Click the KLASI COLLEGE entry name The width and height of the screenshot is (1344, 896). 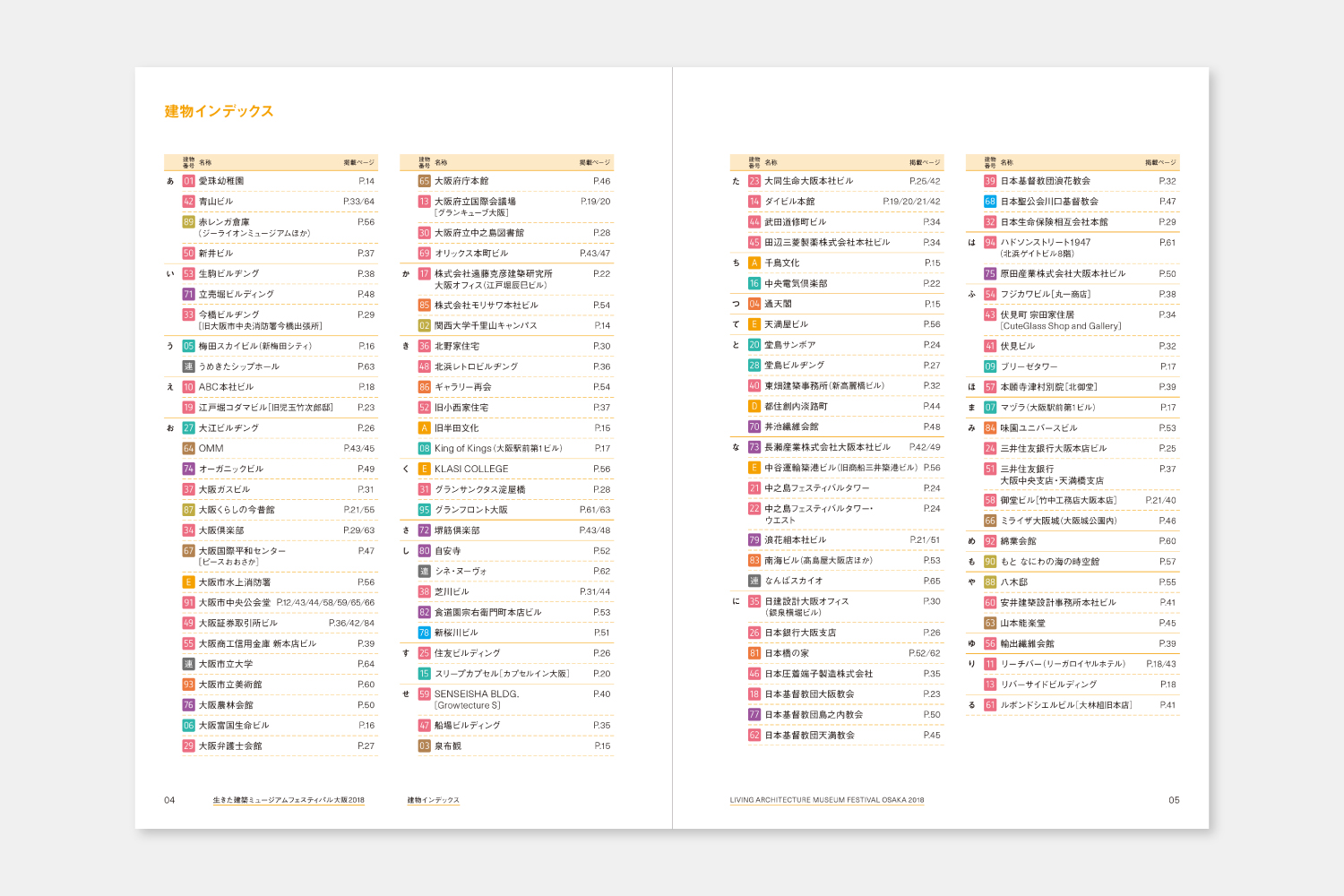[x=471, y=469]
